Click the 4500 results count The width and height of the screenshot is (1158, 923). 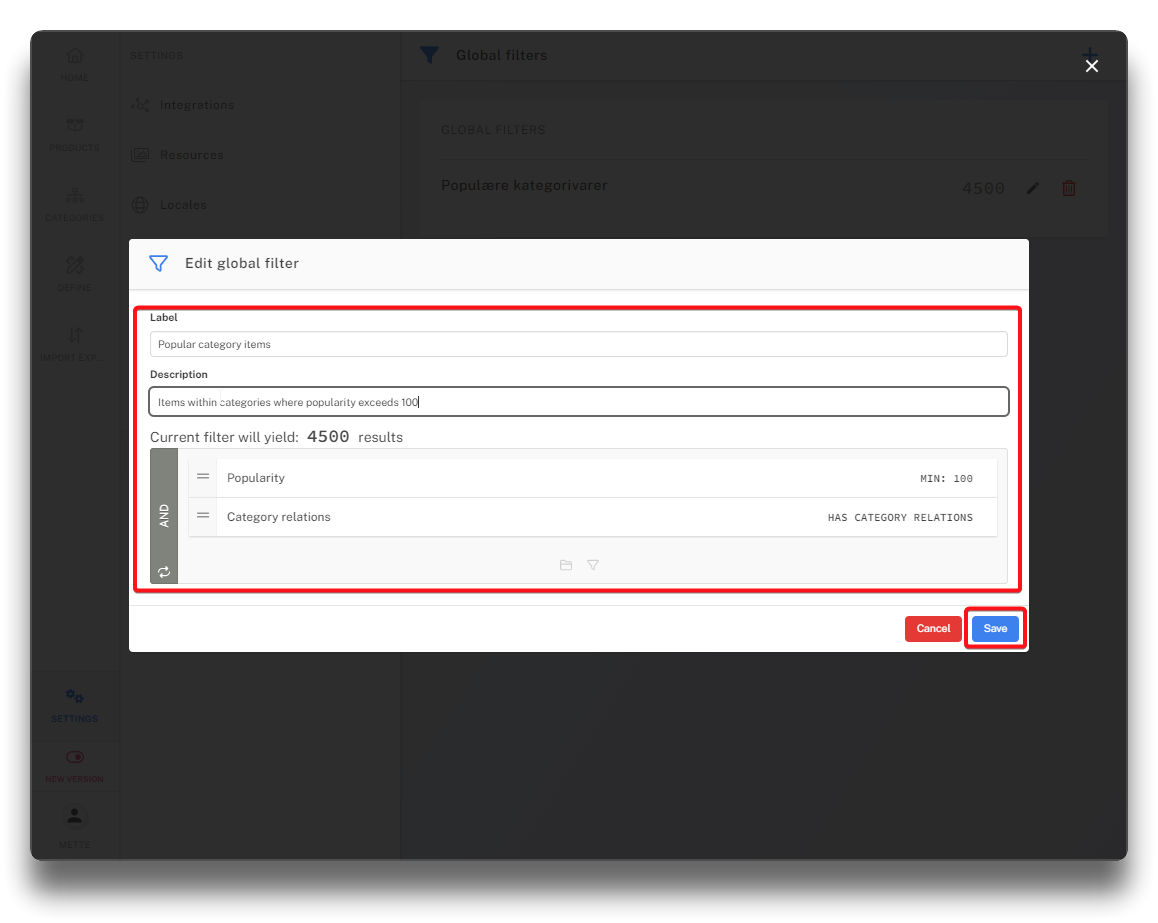(328, 436)
